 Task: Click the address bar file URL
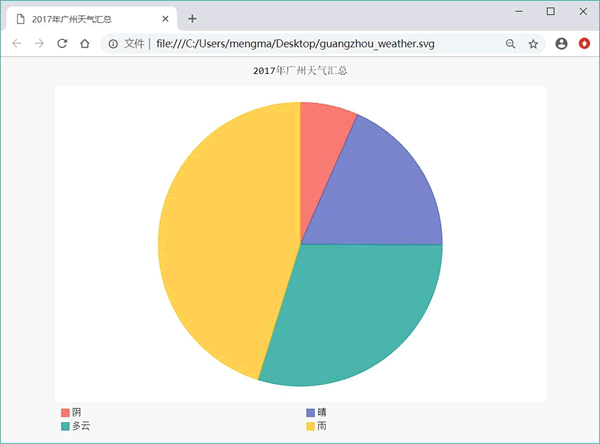coord(295,44)
